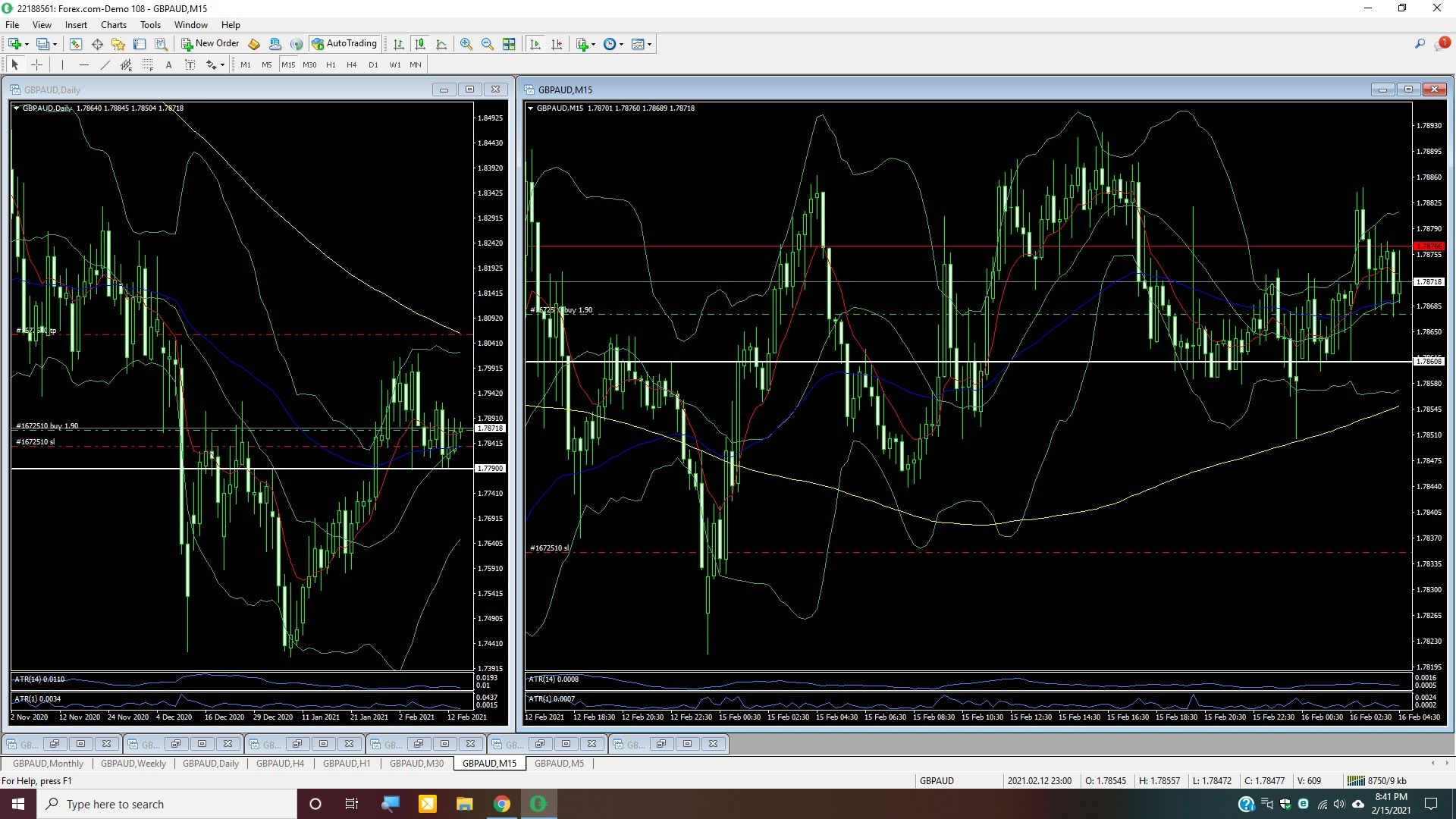Restore the first minimized GB... chart window
Image resolution: width=1456 pixels, height=819 pixels.
coord(54,744)
